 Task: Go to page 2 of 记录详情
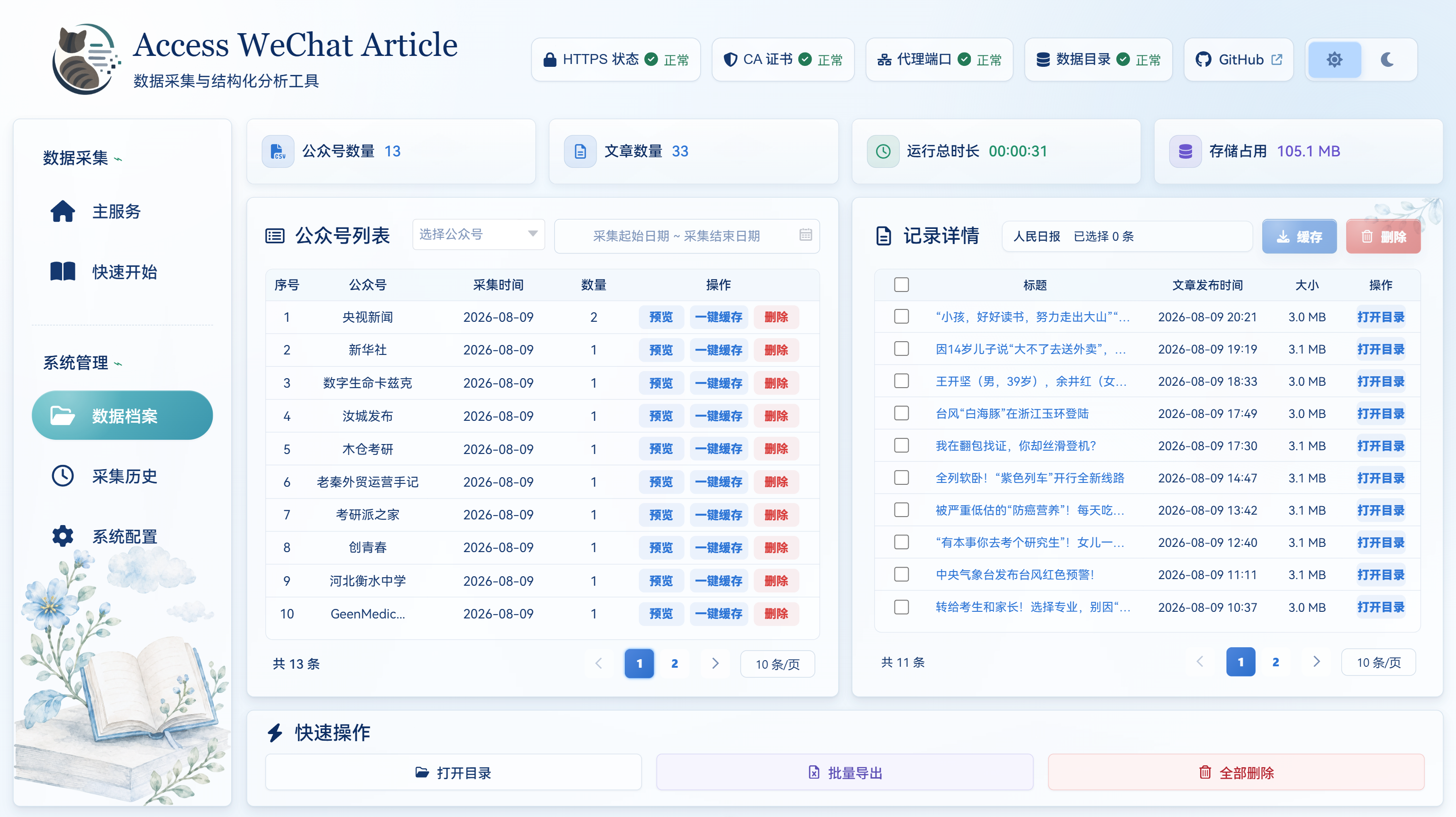pos(1275,662)
